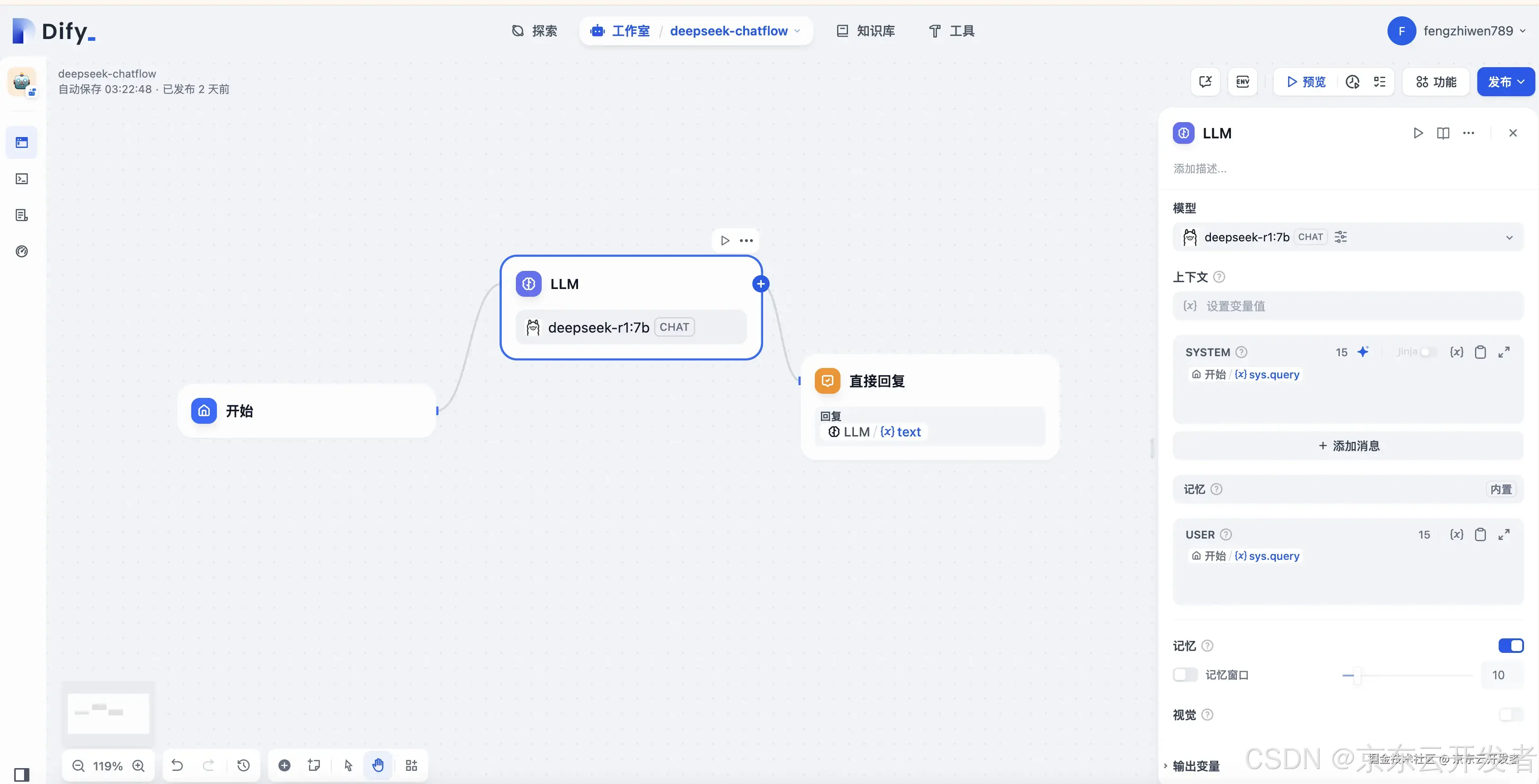The width and height of the screenshot is (1539, 784).
Task: Click the blue 发布 publish button
Action: point(1505,82)
